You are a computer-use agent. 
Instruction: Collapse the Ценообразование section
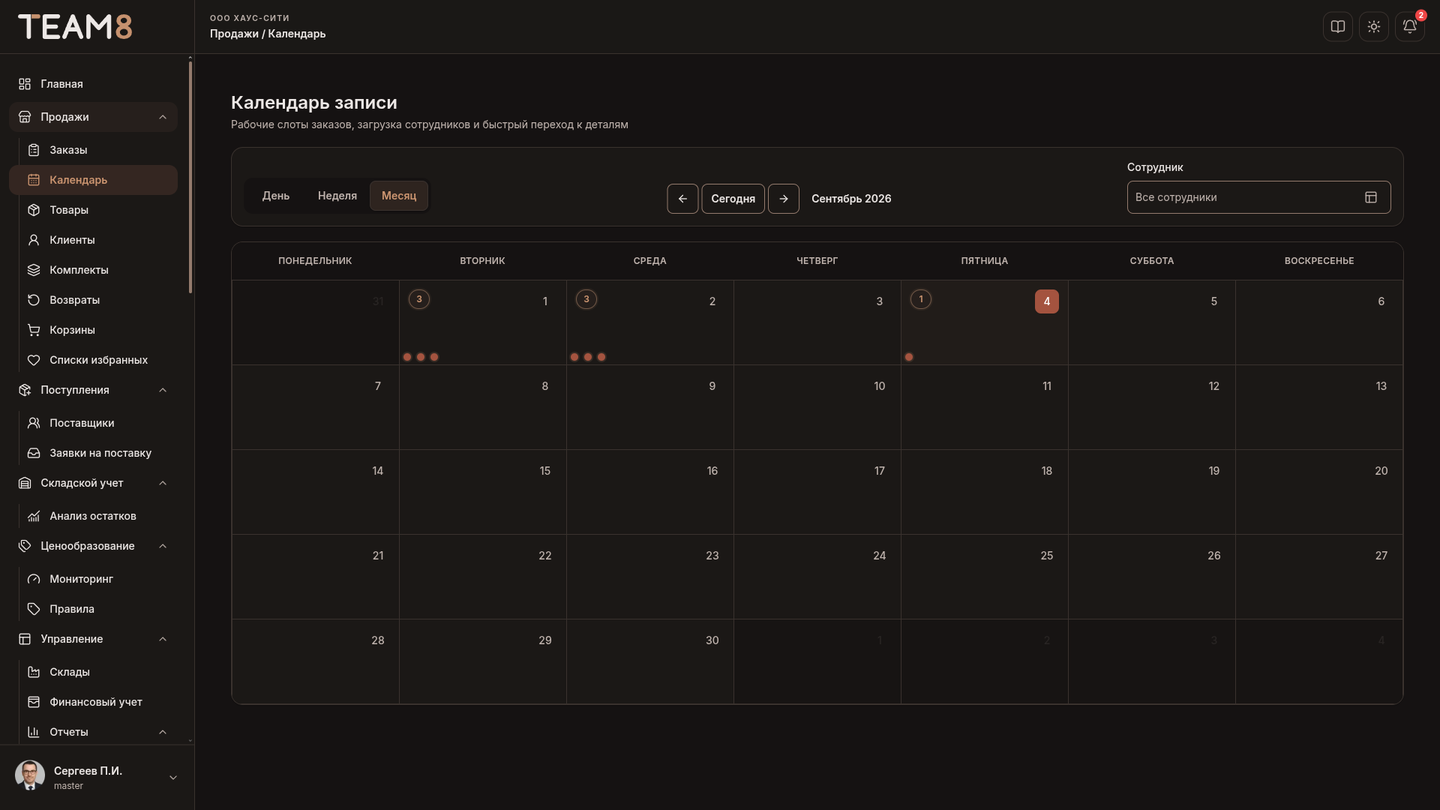click(93, 546)
